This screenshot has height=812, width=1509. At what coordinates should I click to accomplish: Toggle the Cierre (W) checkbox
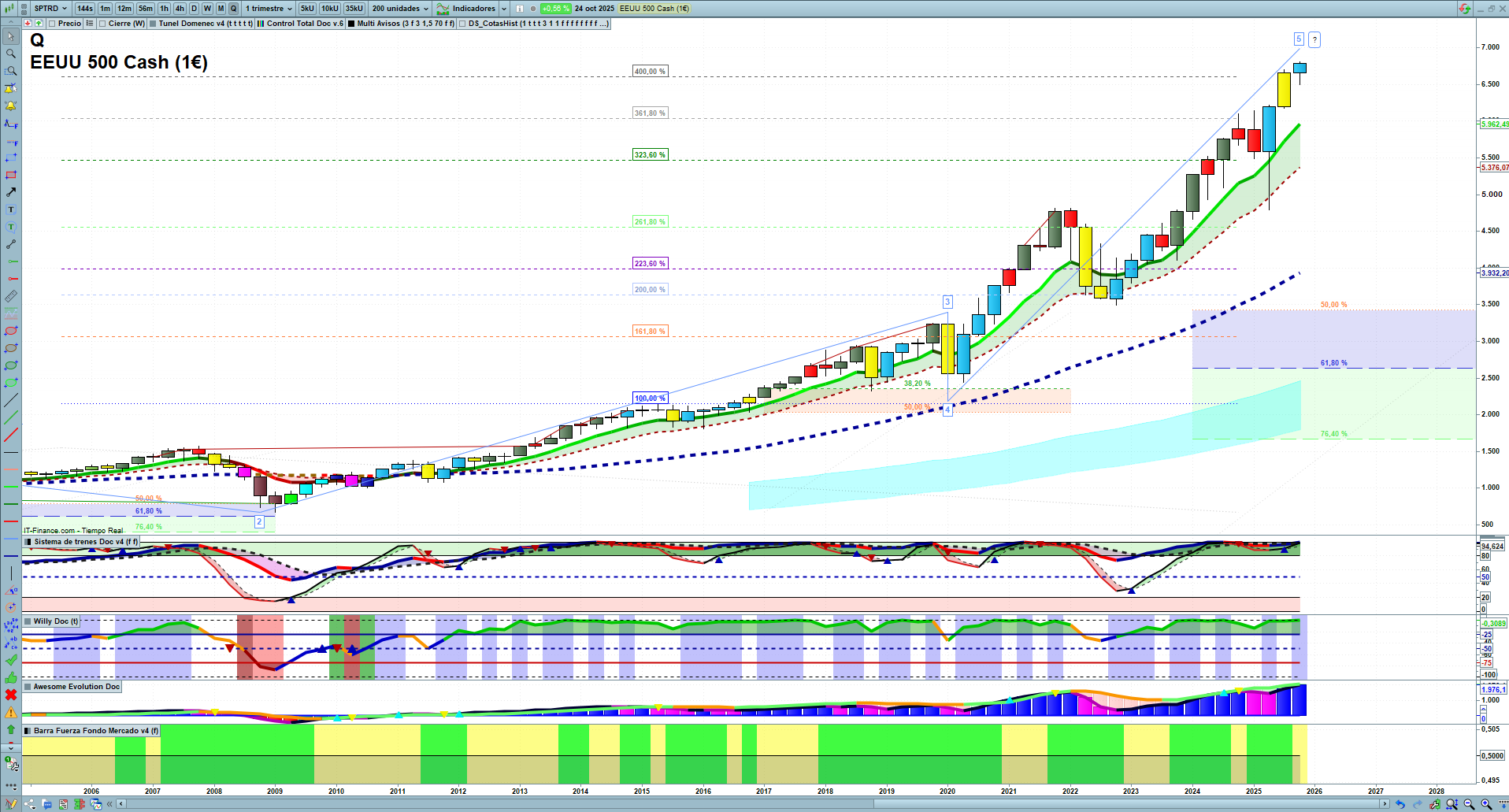[102, 24]
